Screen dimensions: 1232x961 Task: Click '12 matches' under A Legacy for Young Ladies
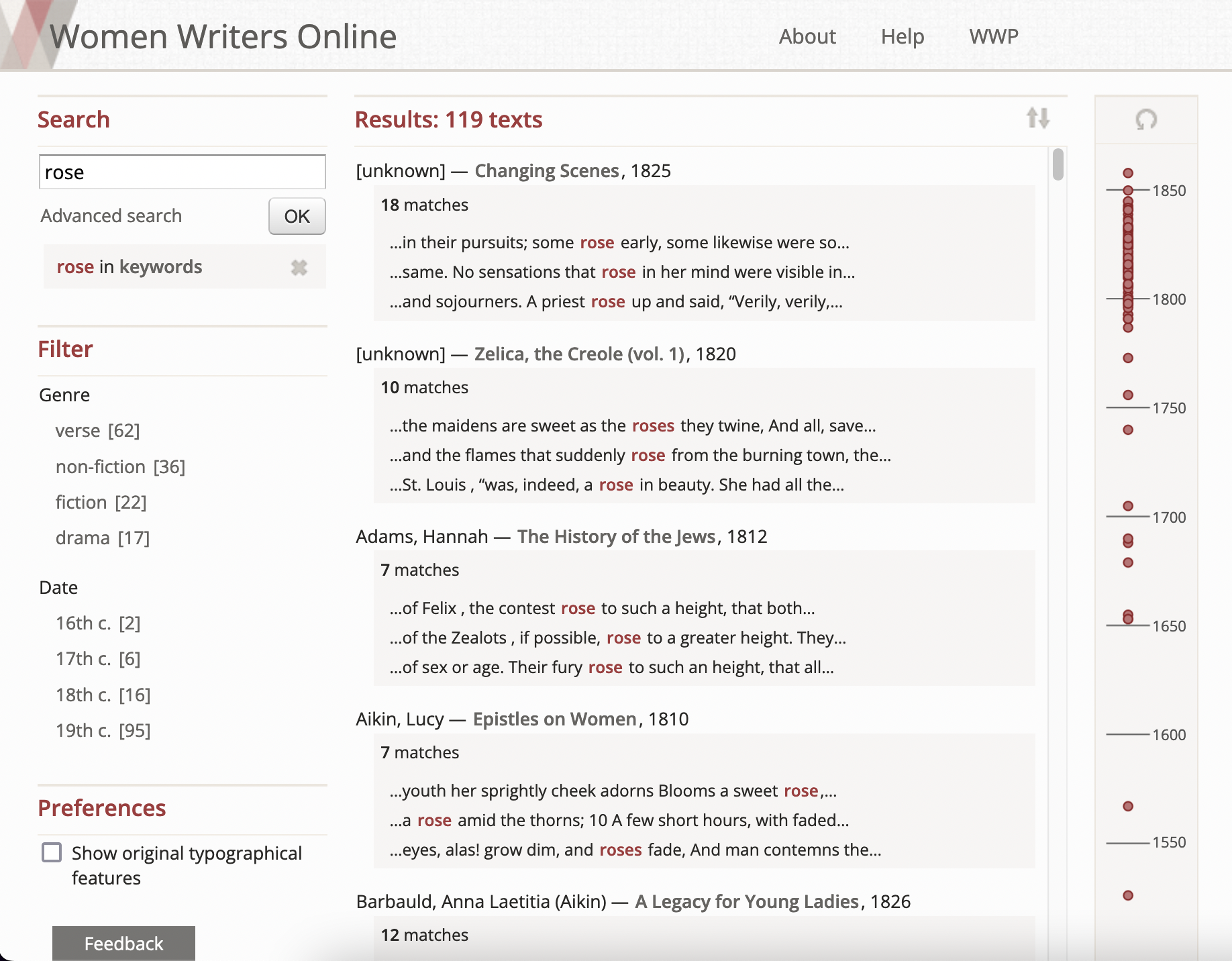click(x=425, y=935)
